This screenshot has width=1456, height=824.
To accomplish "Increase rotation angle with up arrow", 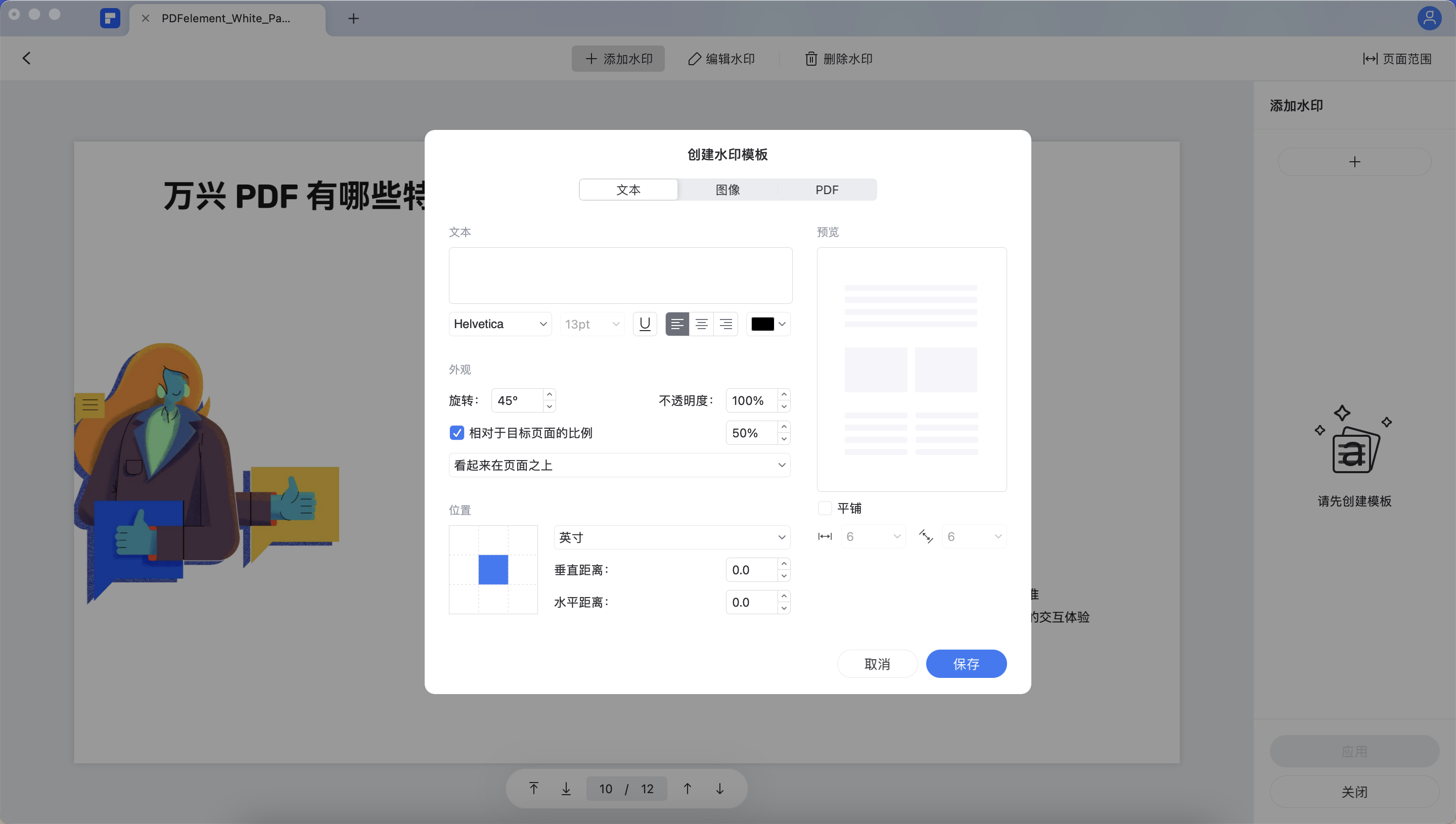I will click(549, 394).
